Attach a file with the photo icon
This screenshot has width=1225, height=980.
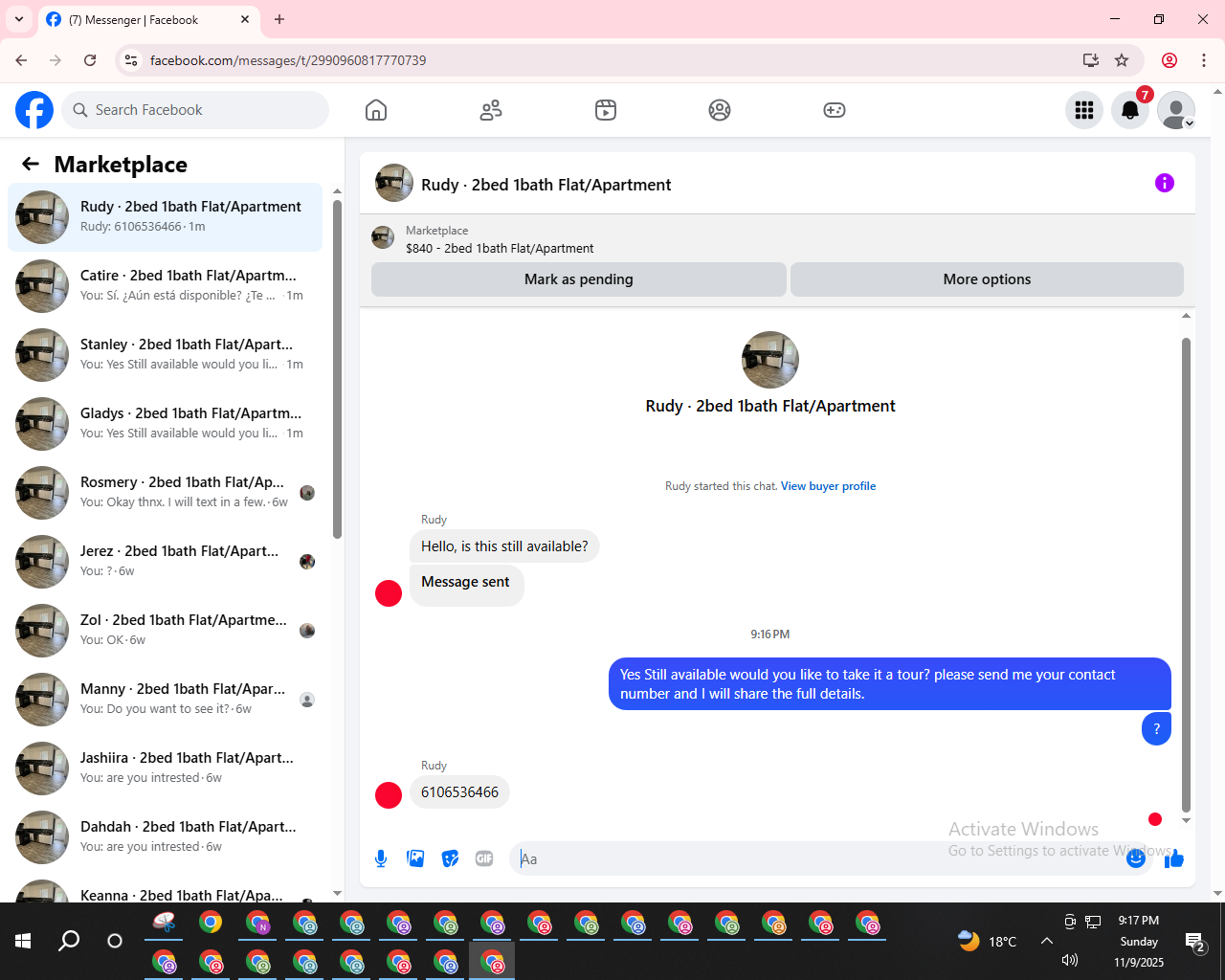pos(415,858)
